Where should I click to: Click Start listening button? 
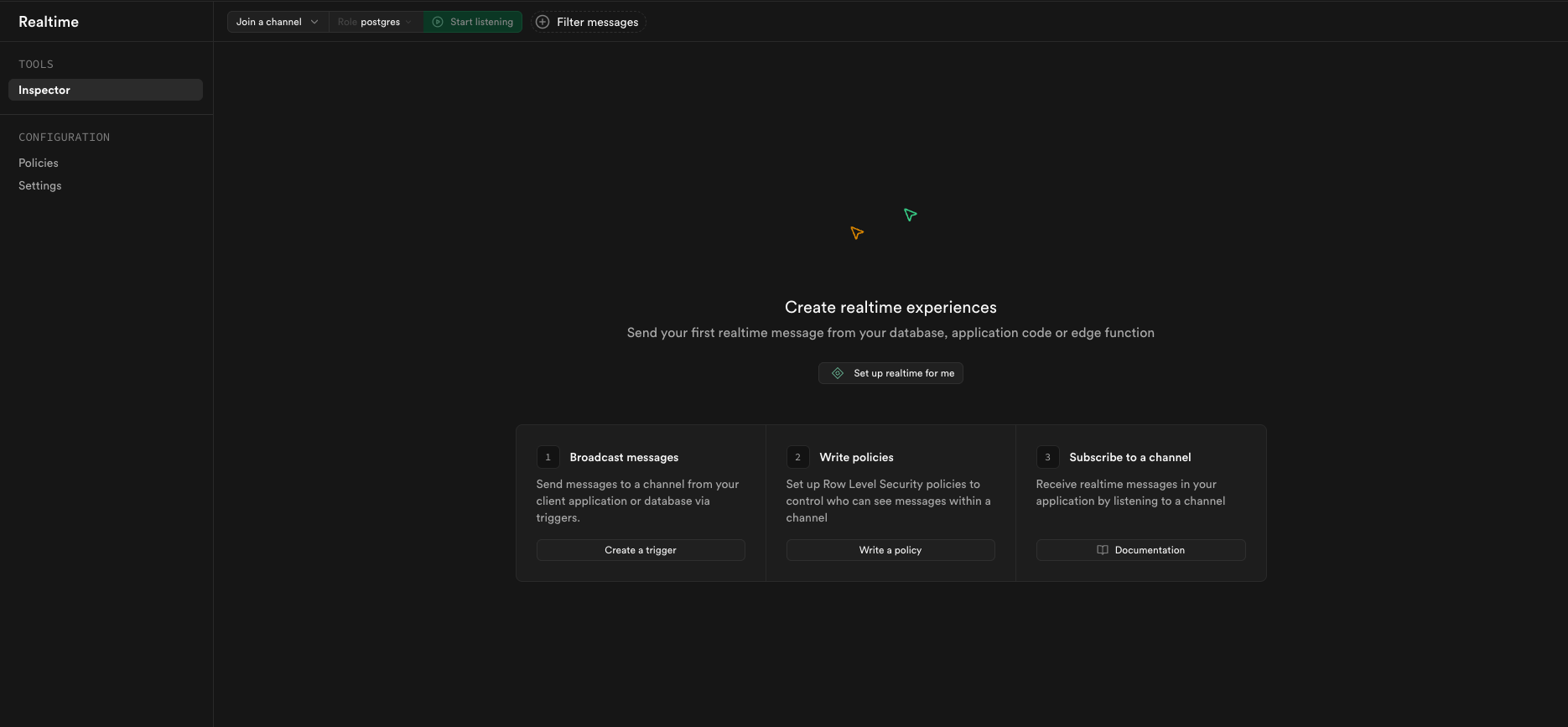[473, 22]
